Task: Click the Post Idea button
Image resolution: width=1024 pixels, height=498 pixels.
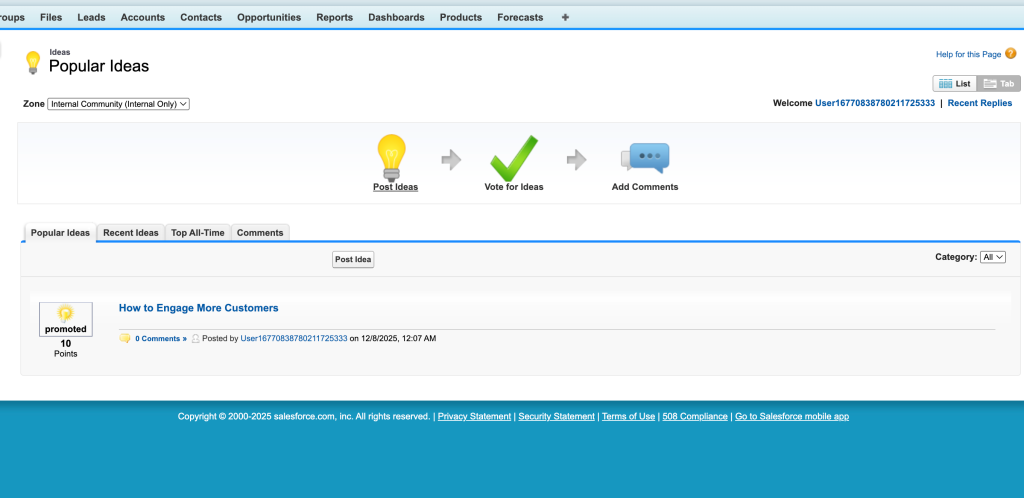Action: pyautogui.click(x=353, y=260)
